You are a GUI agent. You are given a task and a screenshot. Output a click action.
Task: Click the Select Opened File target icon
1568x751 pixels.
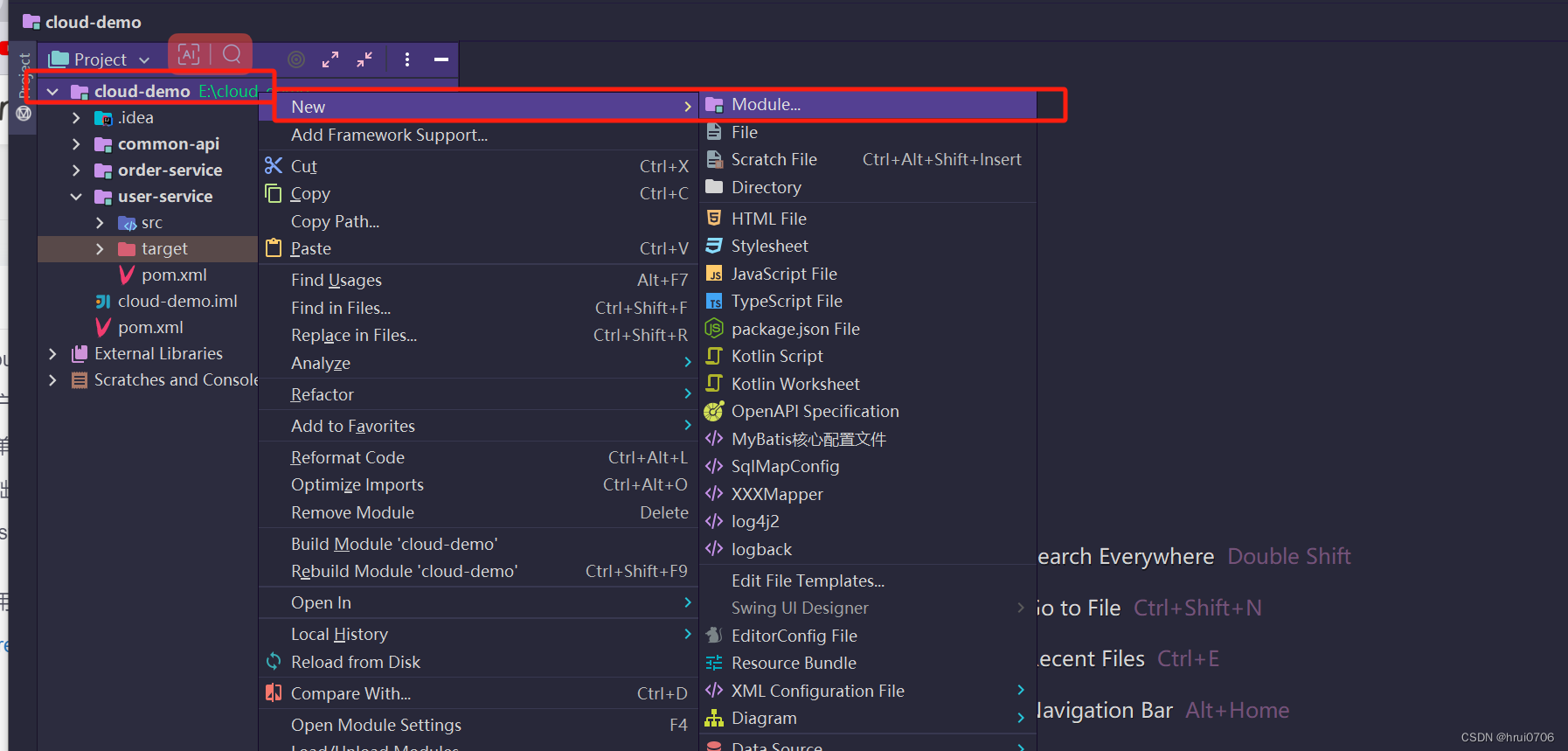pyautogui.click(x=296, y=59)
